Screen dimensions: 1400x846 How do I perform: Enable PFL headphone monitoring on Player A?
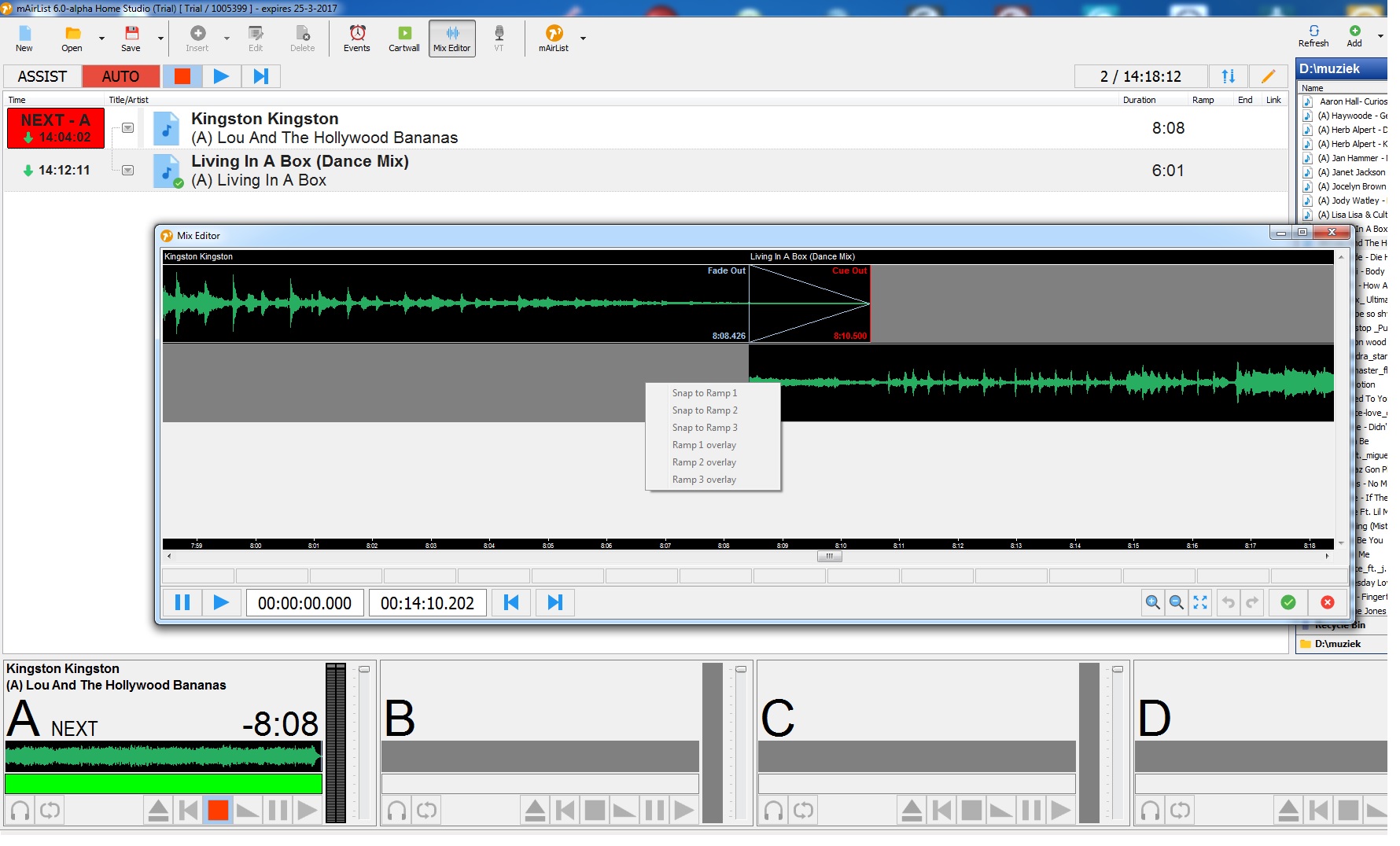coord(17,809)
